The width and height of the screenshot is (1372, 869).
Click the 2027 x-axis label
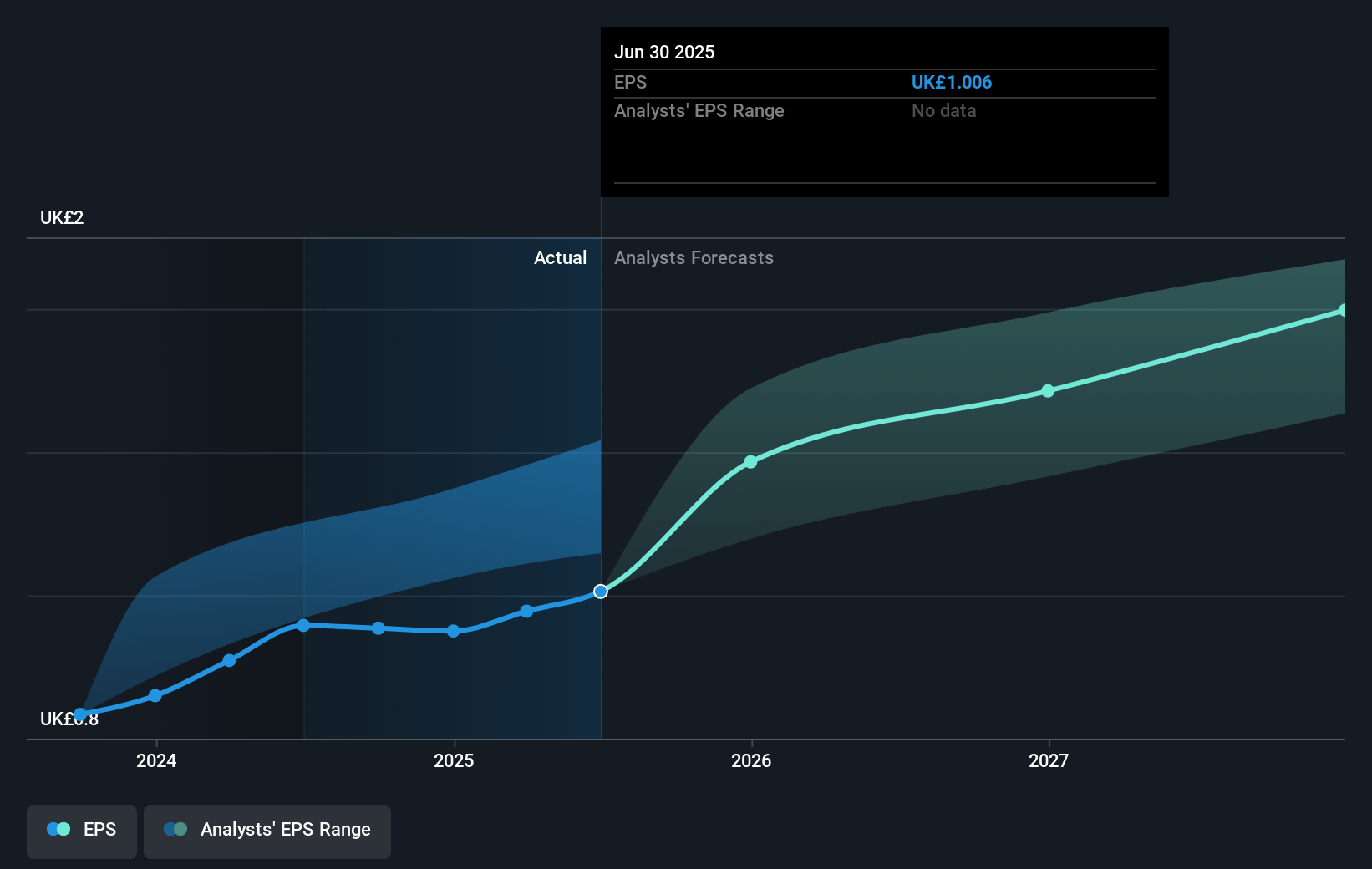point(1048,760)
